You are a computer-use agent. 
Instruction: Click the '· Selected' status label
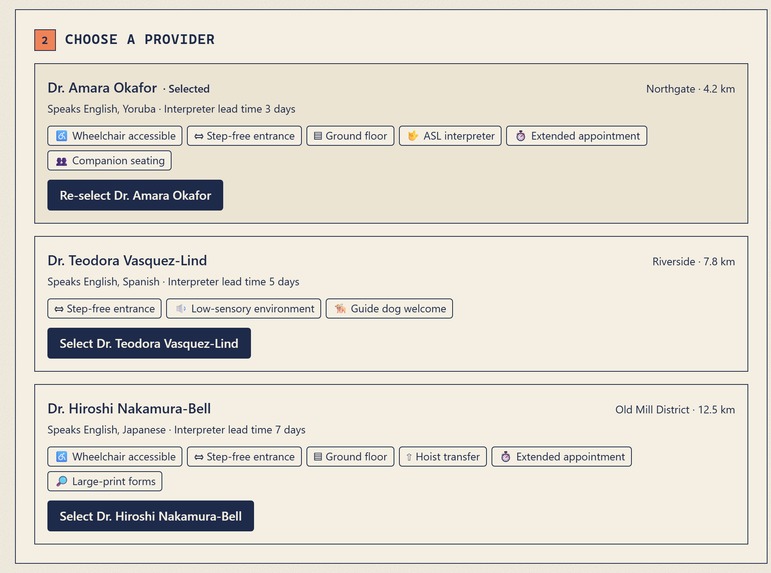click(186, 89)
